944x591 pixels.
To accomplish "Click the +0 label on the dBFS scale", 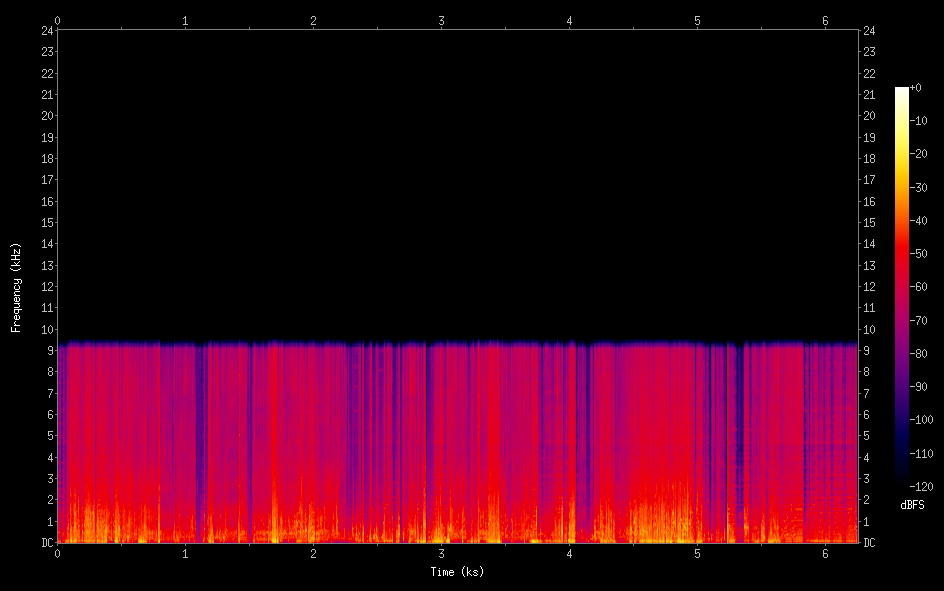I will 916,88.
